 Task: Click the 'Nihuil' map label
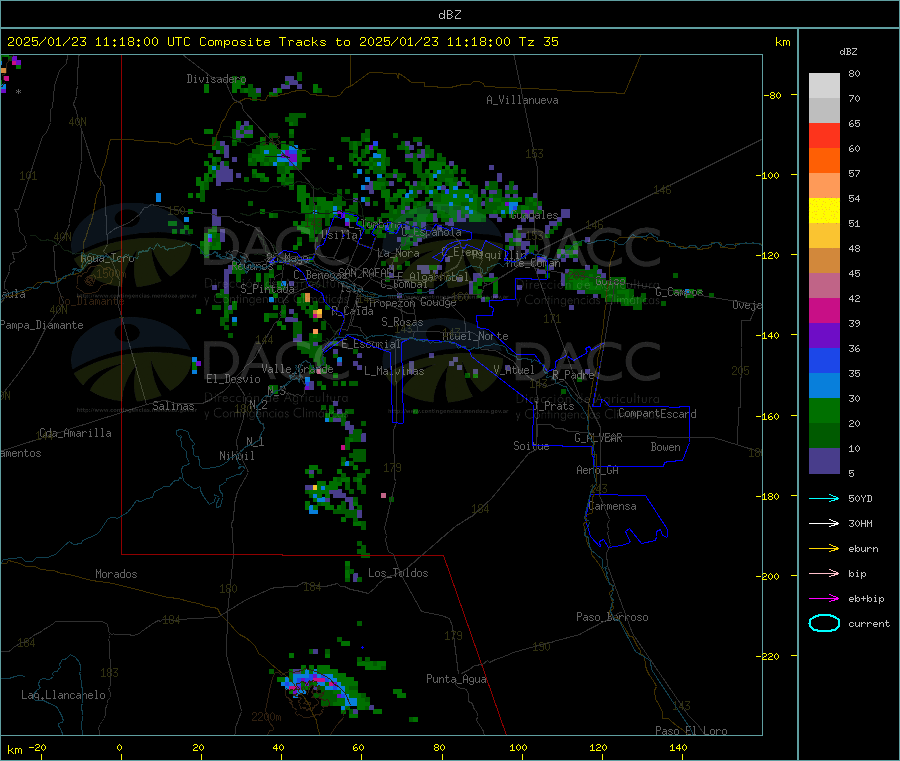(236, 456)
